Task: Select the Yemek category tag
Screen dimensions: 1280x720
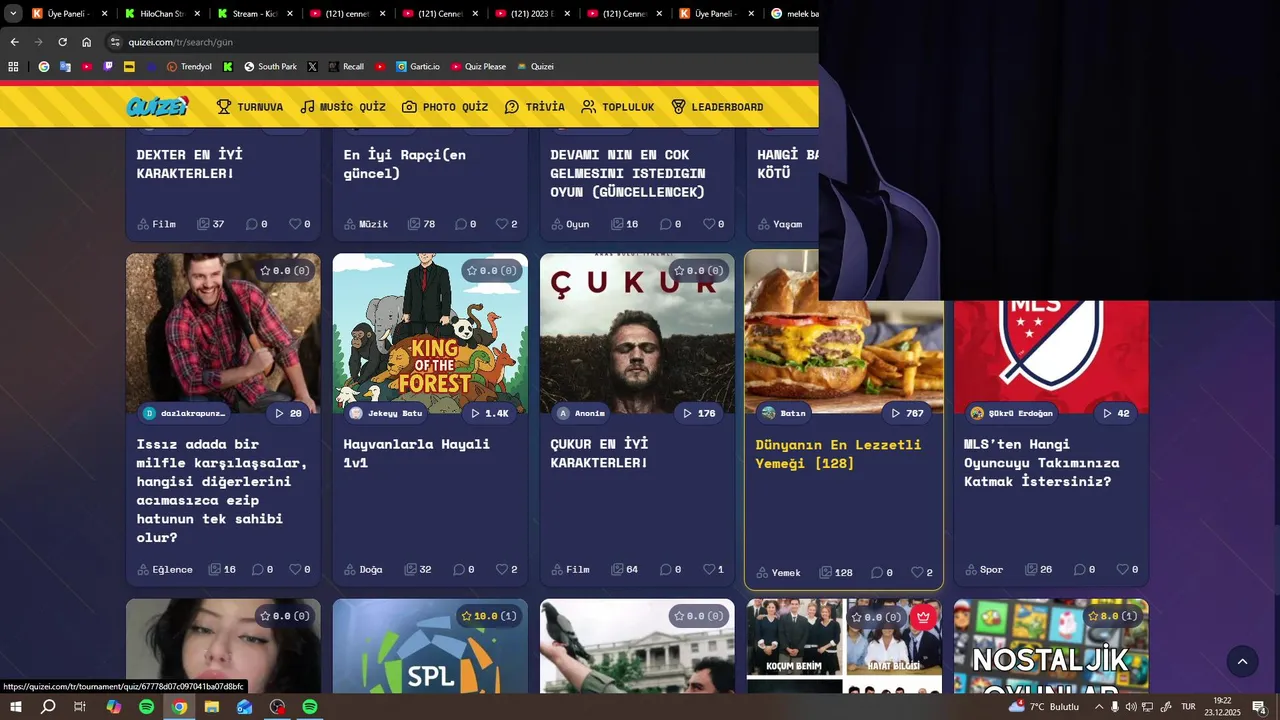Action: pyautogui.click(x=778, y=572)
